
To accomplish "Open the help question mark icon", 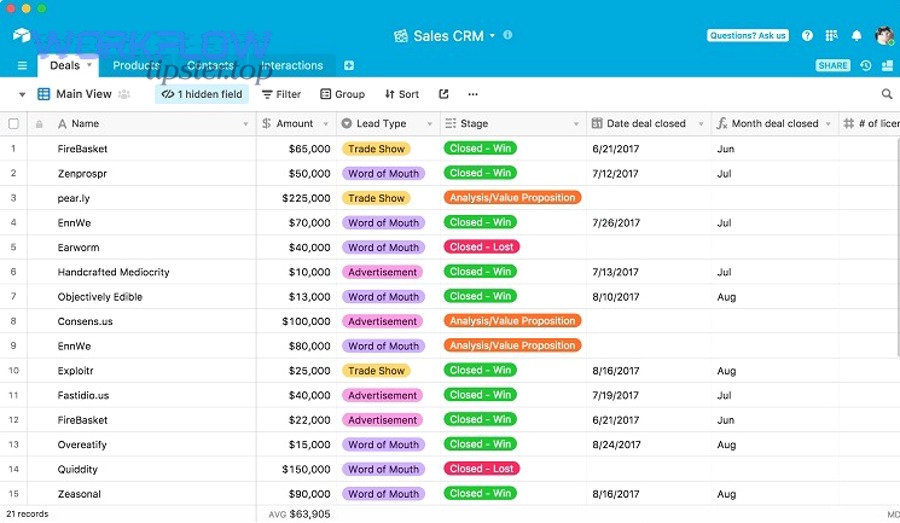I will tap(807, 36).
